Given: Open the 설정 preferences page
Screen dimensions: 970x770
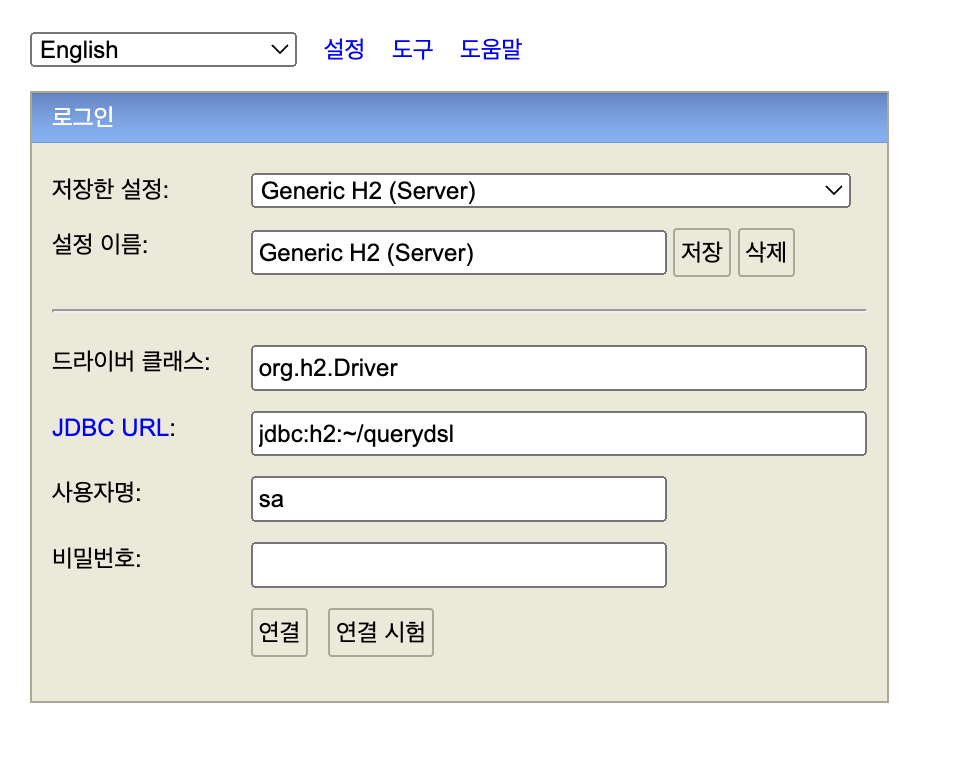Looking at the screenshot, I should pyautogui.click(x=344, y=49).
